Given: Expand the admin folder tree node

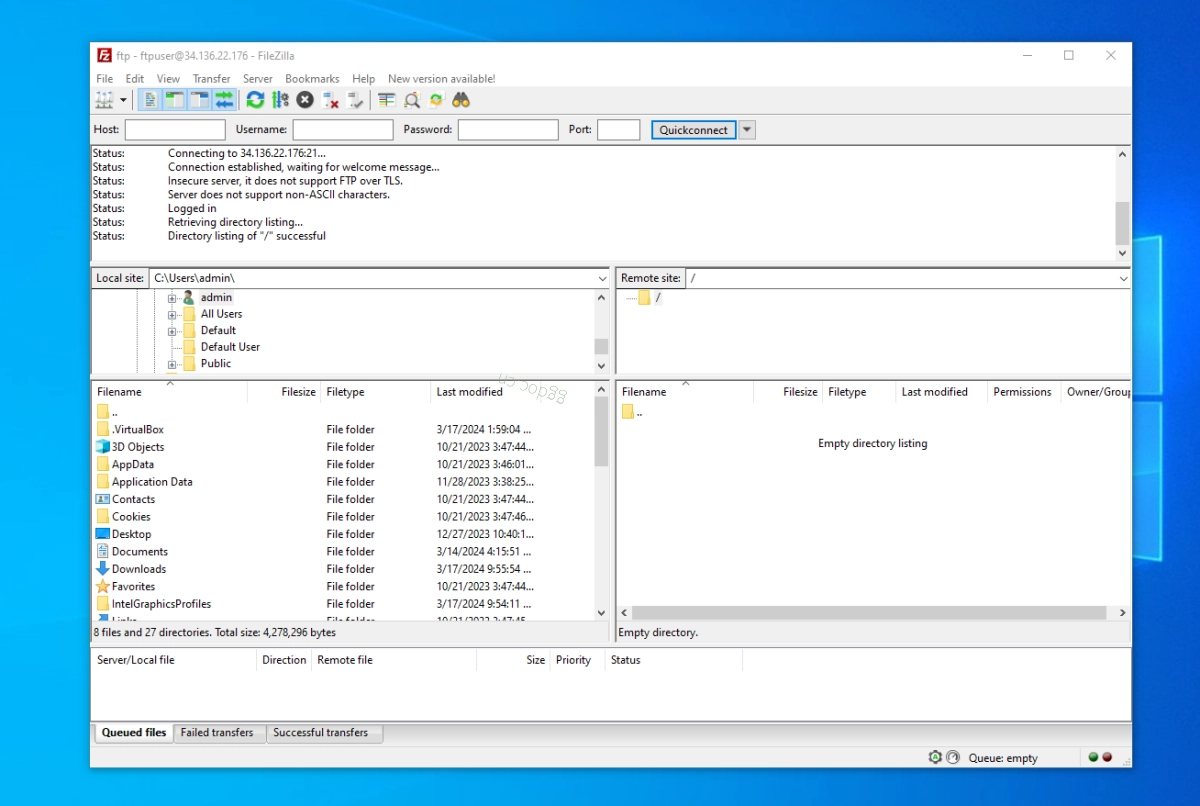Looking at the screenshot, I should click(x=172, y=298).
